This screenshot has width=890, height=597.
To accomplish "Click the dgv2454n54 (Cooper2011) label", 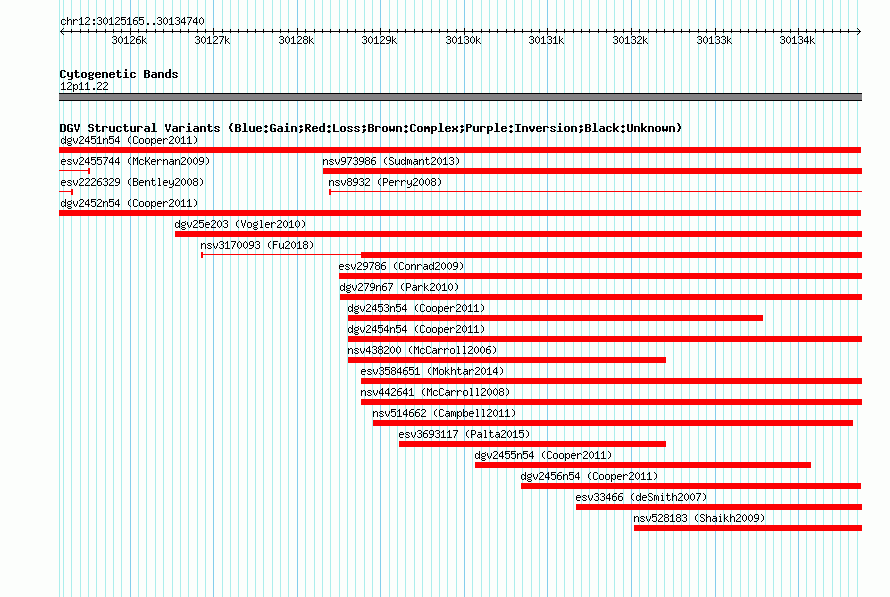I will click(x=416, y=329).
